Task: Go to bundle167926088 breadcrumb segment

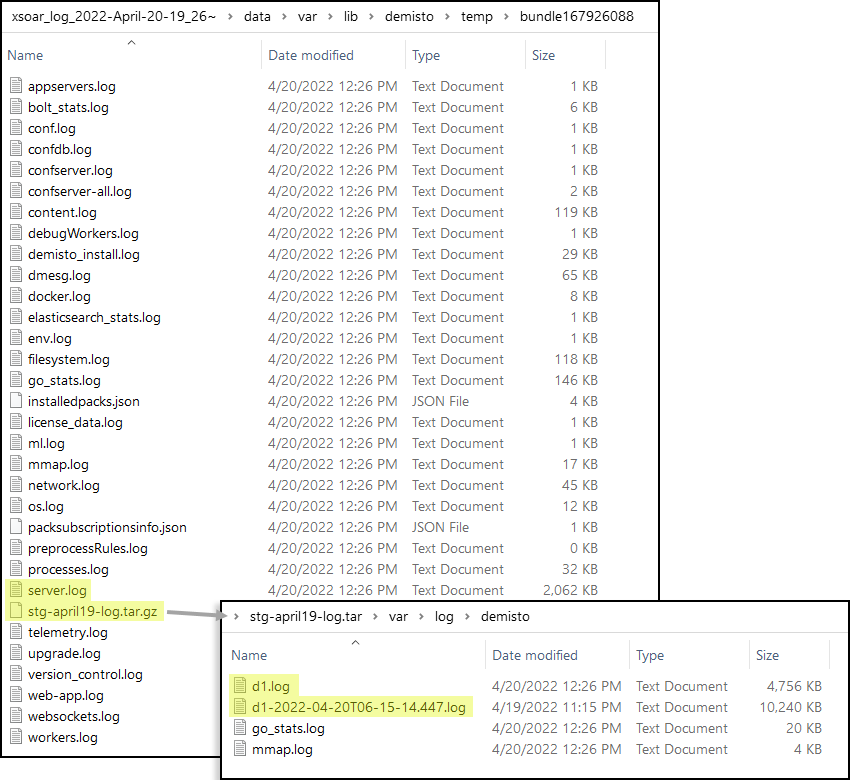Action: (576, 17)
